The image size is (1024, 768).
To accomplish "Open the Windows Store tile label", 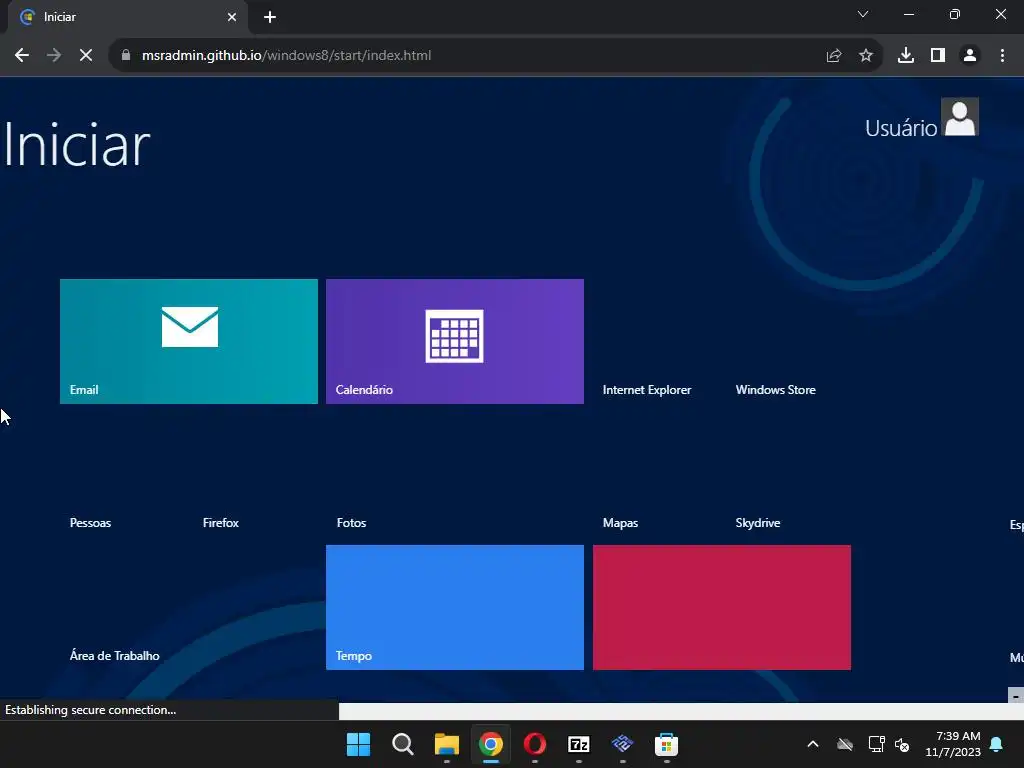I will click(x=775, y=390).
